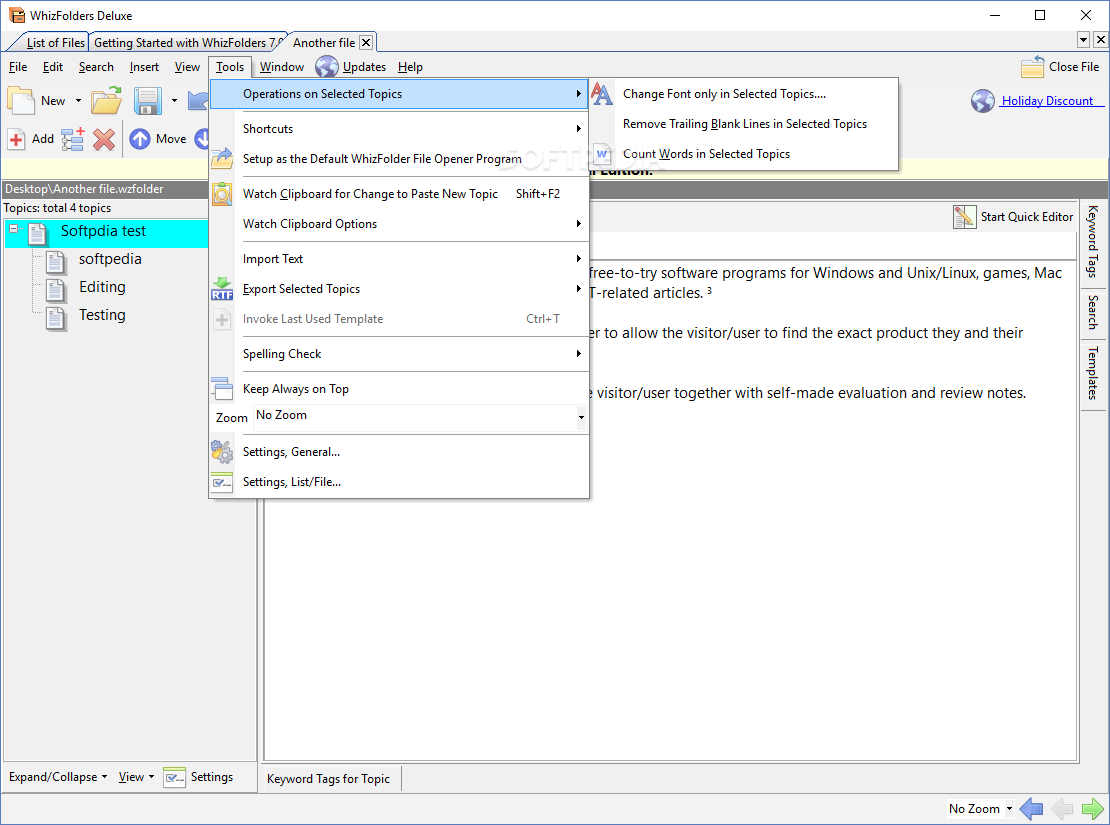This screenshot has height=825, width=1110.
Task: Open the Window menu
Action: tap(282, 67)
